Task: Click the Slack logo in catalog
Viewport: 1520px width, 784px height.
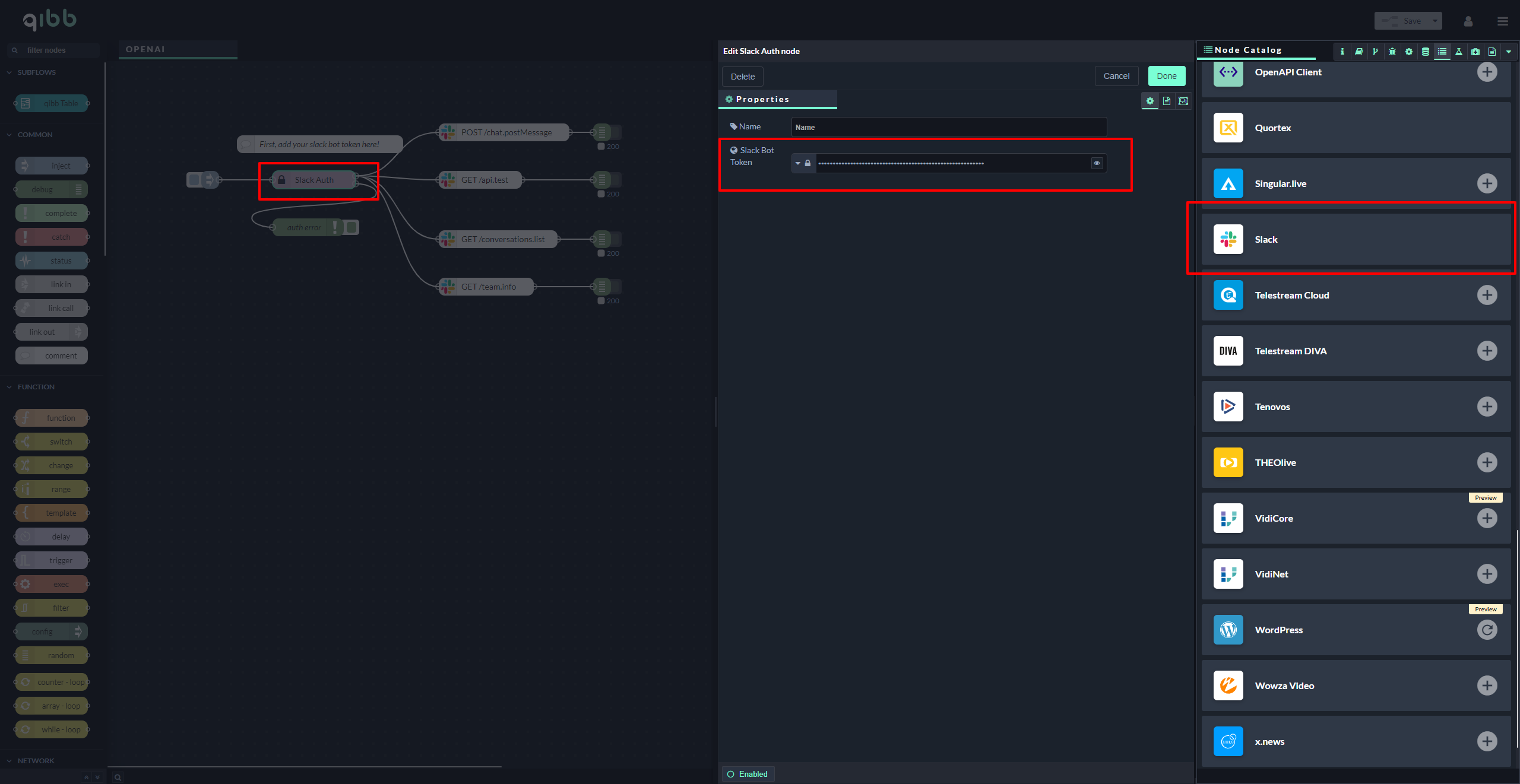Action: click(x=1228, y=239)
